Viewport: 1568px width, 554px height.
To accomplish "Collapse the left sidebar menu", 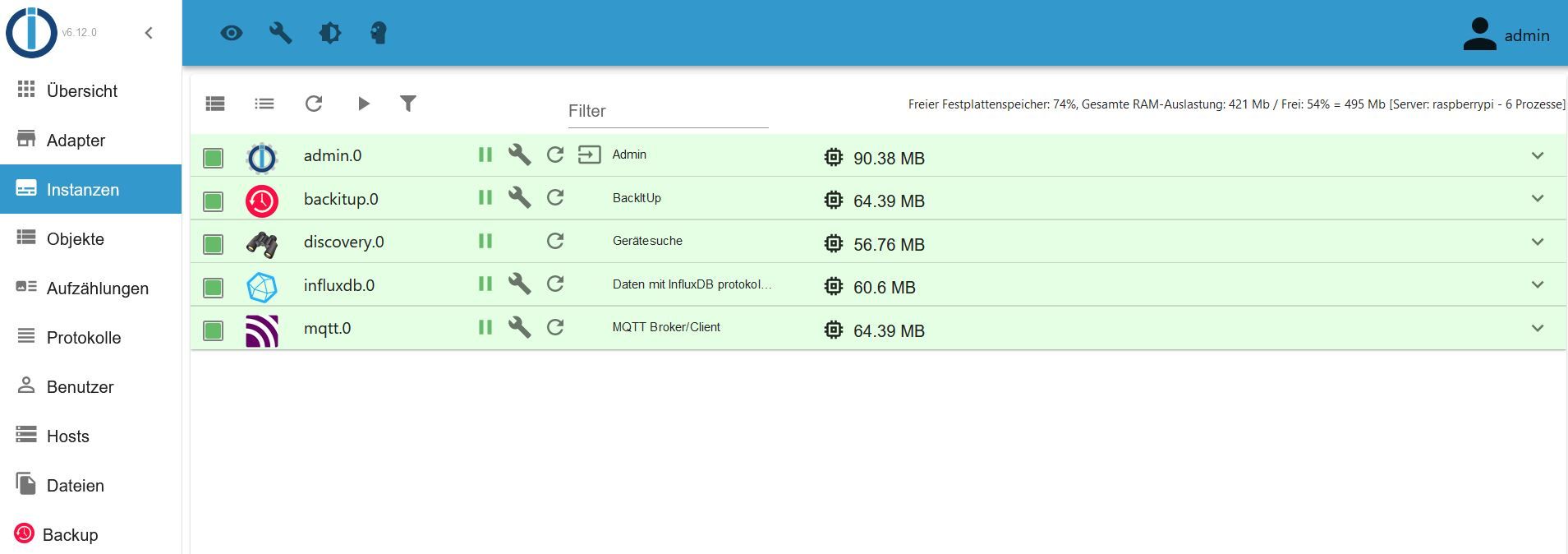I will (149, 33).
